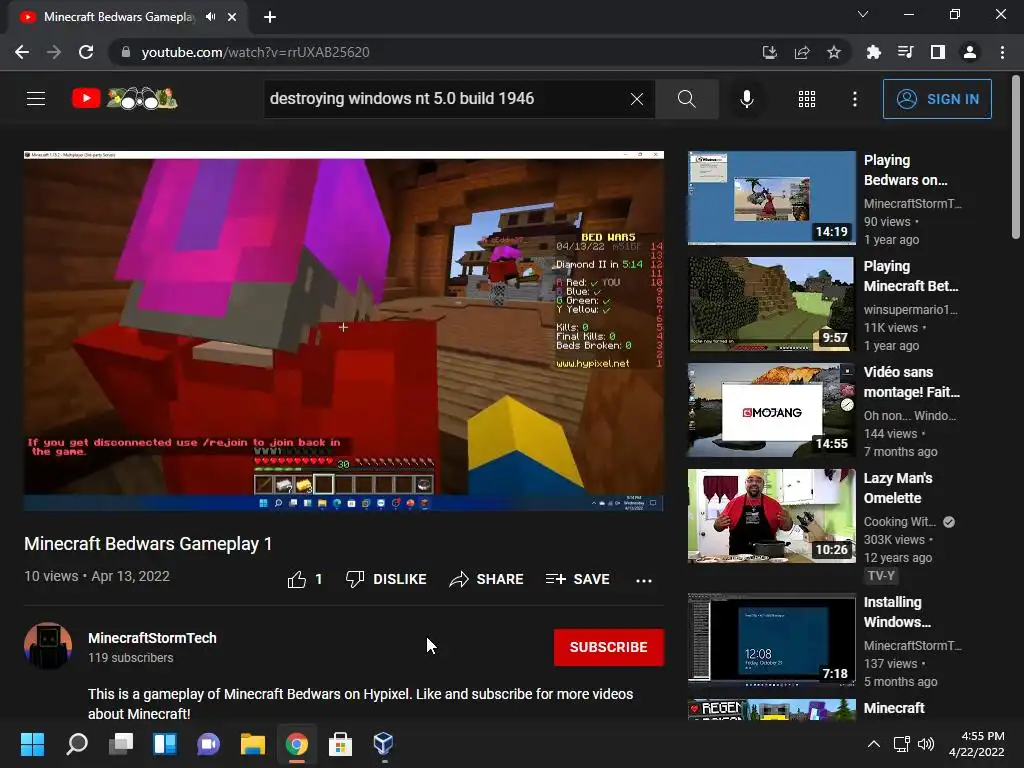Image resolution: width=1024 pixels, height=768 pixels.
Task: Go forward in Chrome
Action: click(54, 52)
